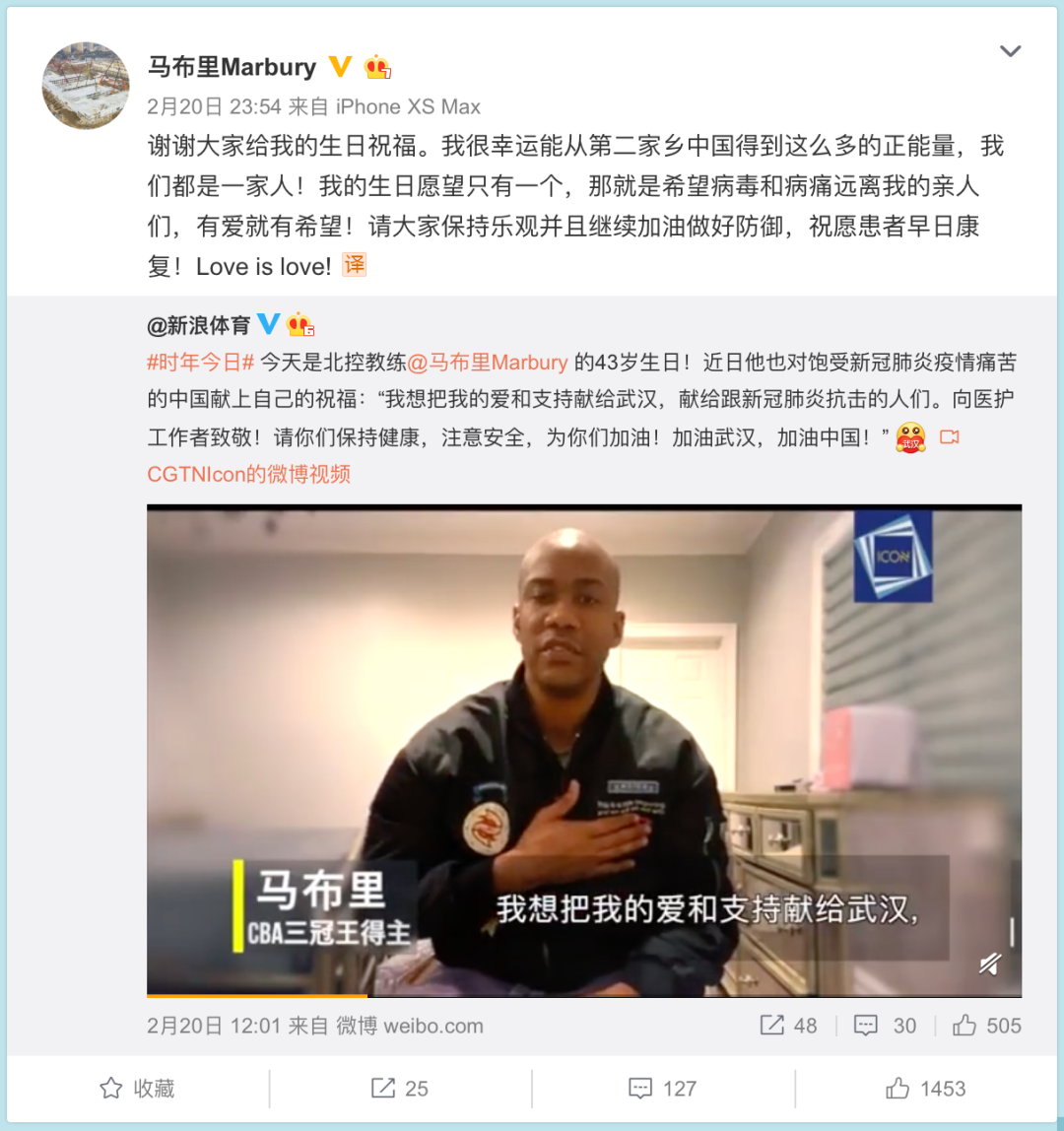The height and width of the screenshot is (1131, 1064).
Task: Open the post options chevron menu
Action: [x=1010, y=51]
